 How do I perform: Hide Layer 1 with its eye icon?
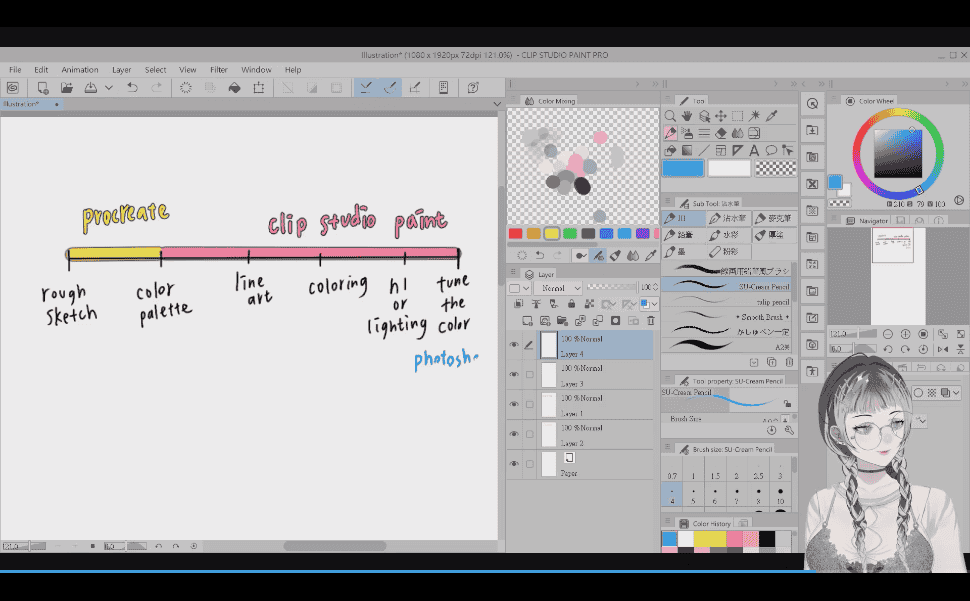[x=514, y=404]
